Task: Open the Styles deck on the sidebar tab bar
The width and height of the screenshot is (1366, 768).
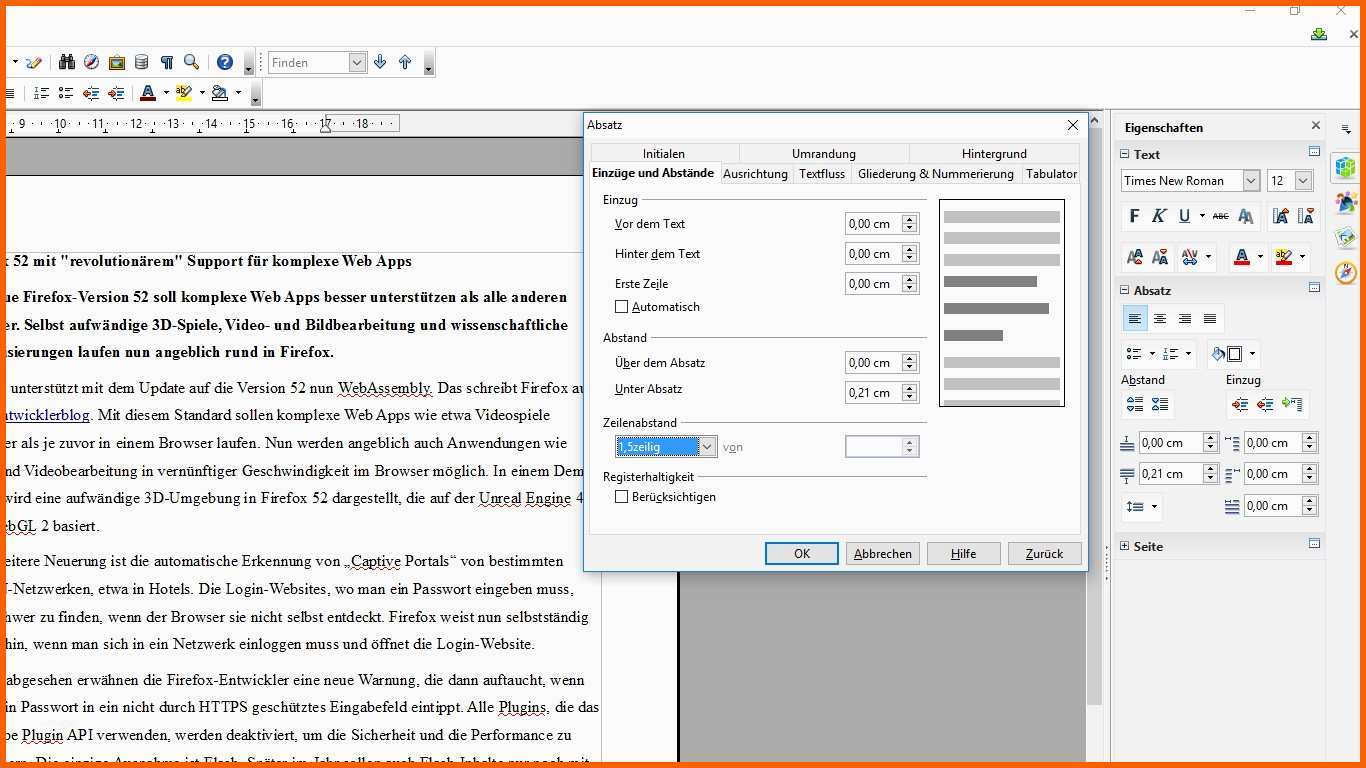Action: click(1346, 202)
